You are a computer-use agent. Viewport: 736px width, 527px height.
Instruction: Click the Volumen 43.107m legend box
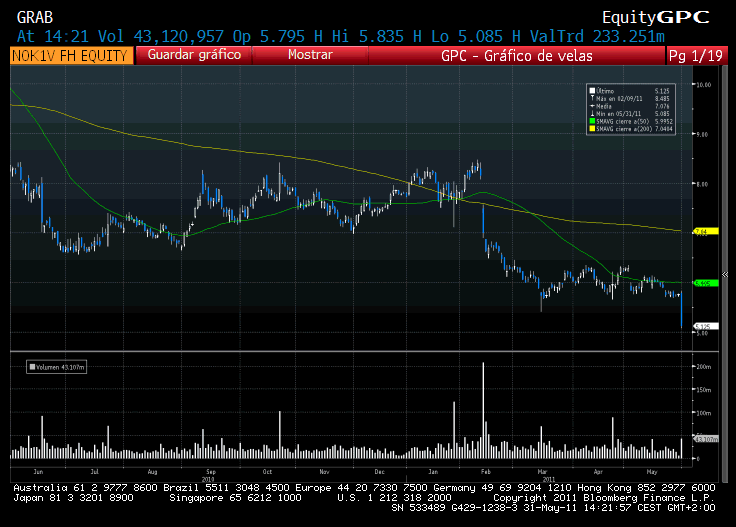56,367
